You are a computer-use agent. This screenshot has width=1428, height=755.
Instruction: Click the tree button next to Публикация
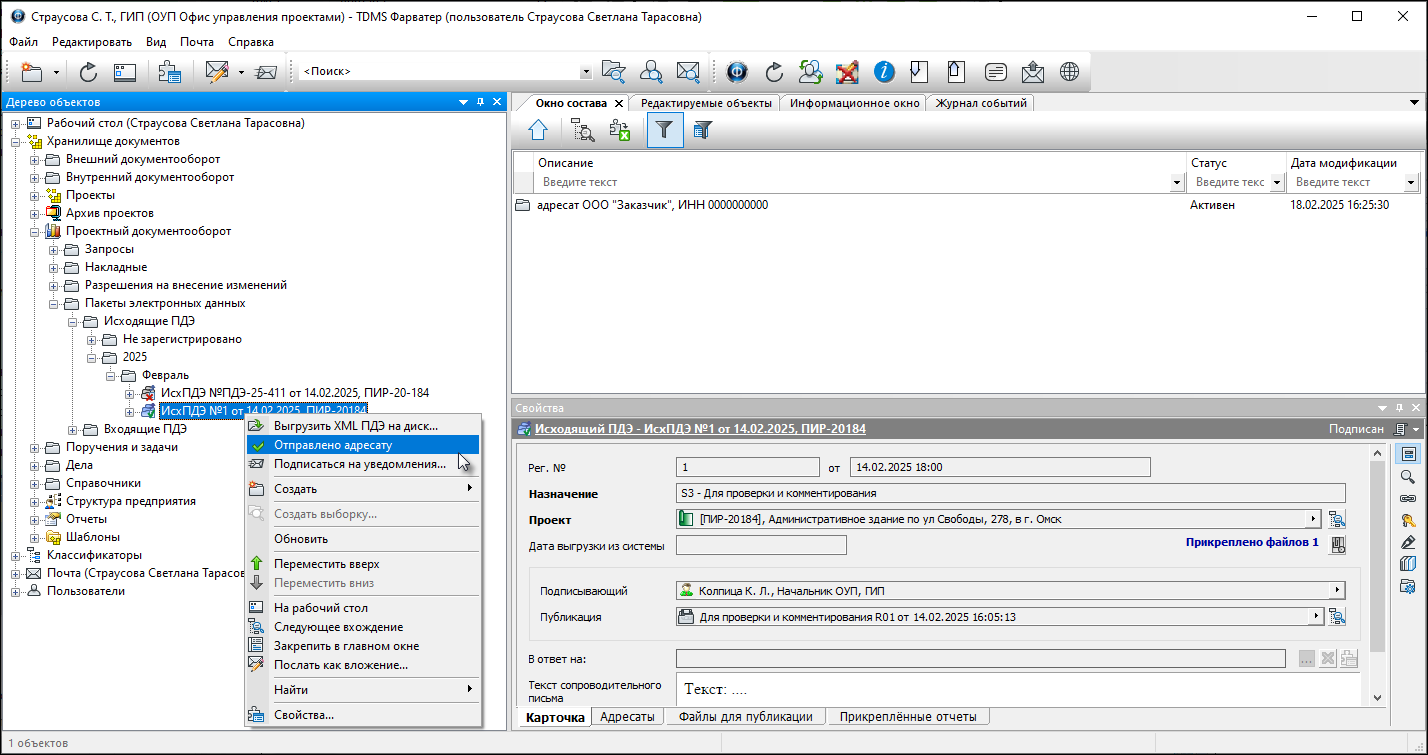click(x=1338, y=617)
